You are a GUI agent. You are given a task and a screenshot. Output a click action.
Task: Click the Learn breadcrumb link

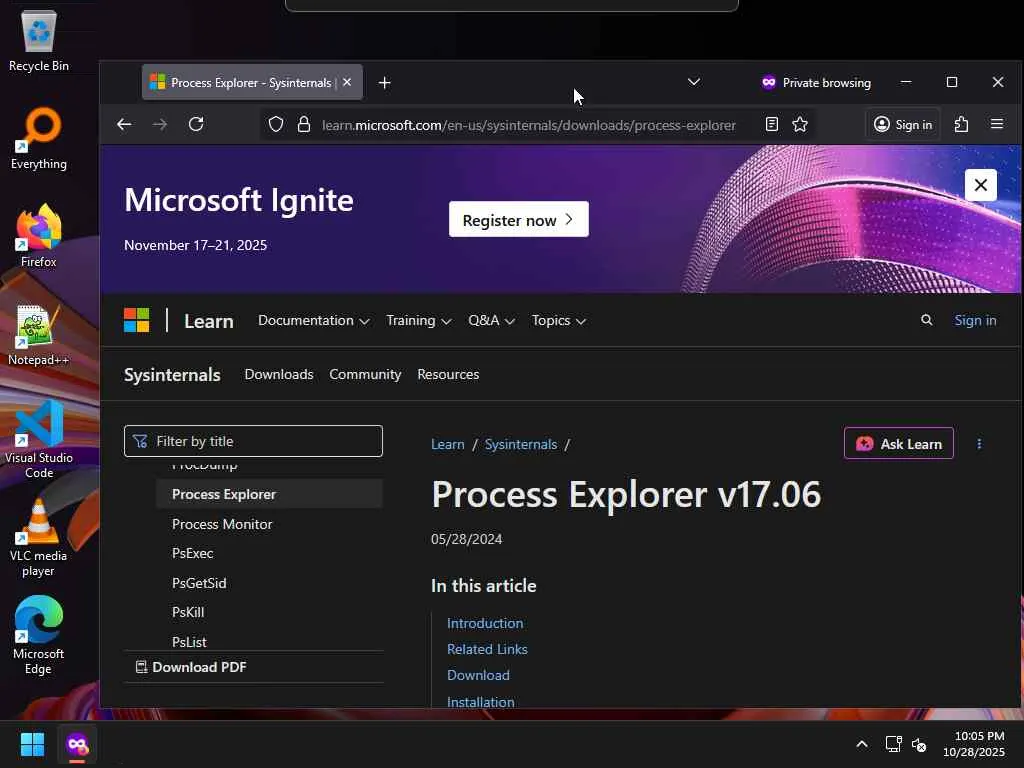(x=448, y=444)
